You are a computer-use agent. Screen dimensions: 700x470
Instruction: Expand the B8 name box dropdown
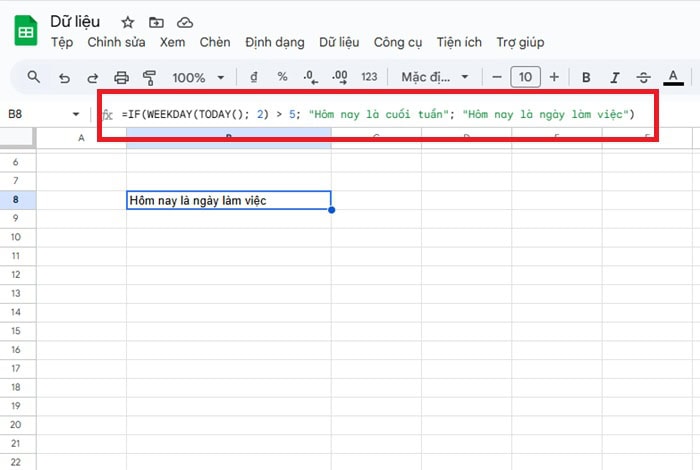[x=76, y=114]
